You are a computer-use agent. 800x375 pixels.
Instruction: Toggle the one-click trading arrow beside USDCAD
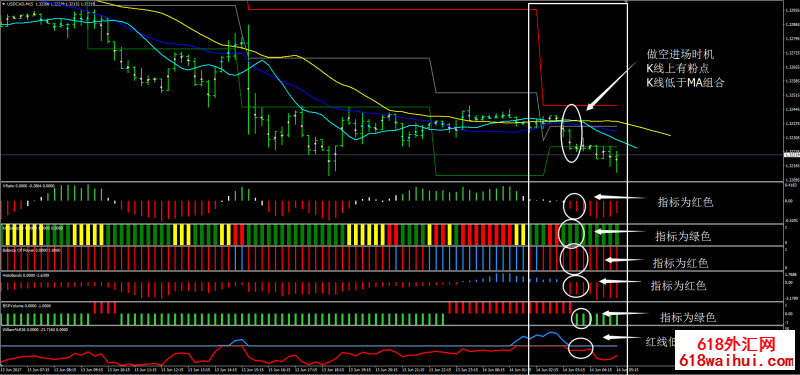(x=3, y=5)
